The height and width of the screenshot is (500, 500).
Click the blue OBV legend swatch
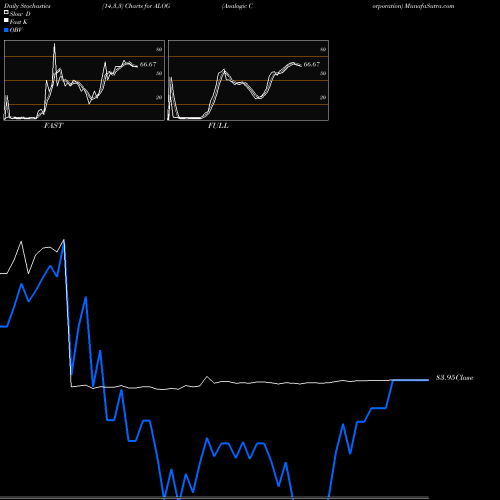click(x=6, y=30)
